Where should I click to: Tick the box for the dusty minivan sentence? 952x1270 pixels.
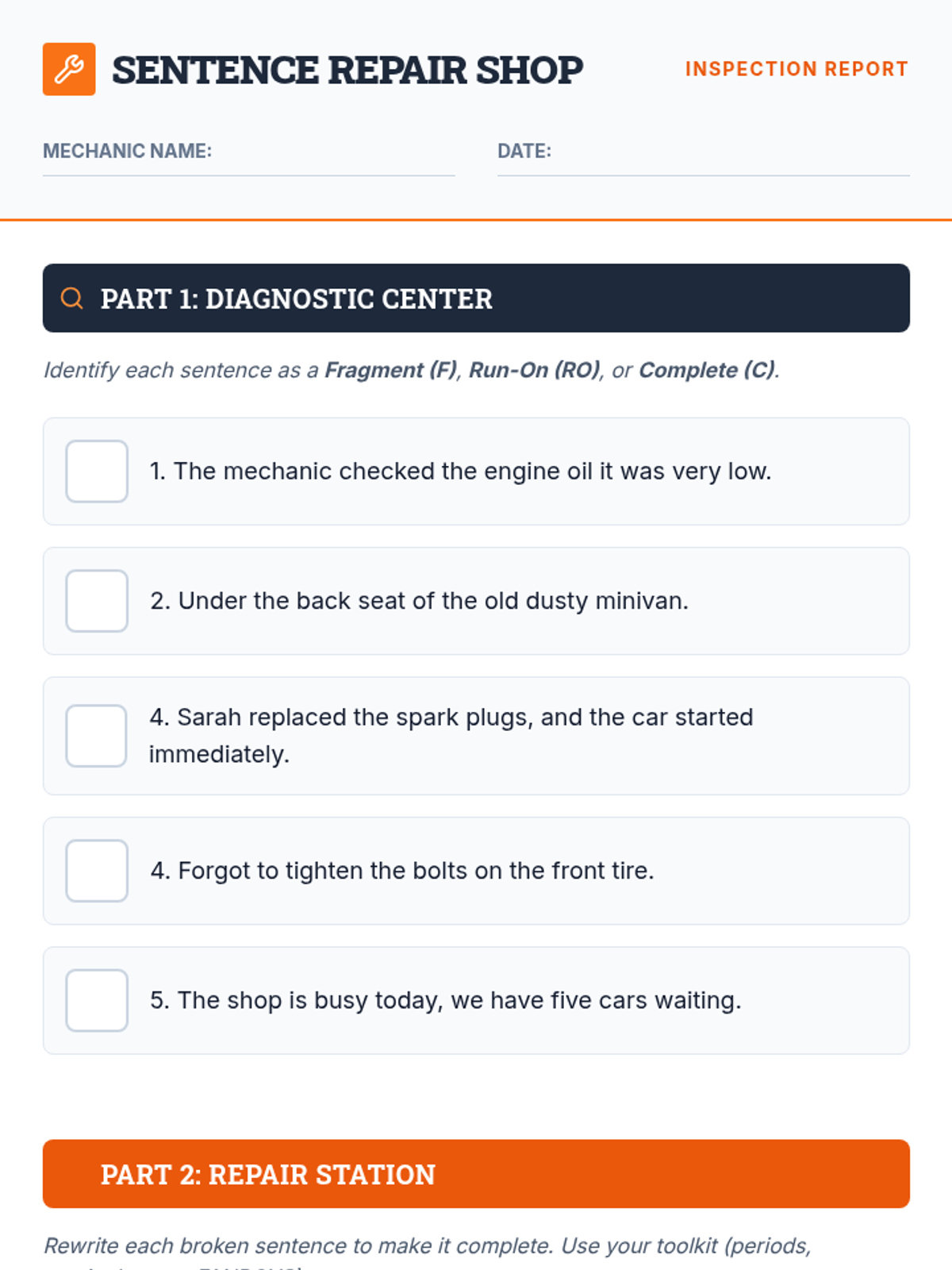click(97, 601)
